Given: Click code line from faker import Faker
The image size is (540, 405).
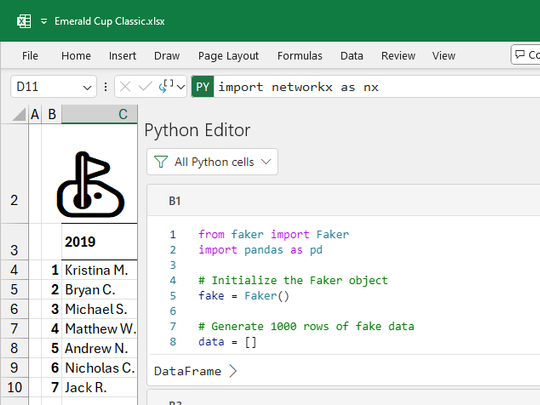Looking at the screenshot, I should click(x=273, y=234).
